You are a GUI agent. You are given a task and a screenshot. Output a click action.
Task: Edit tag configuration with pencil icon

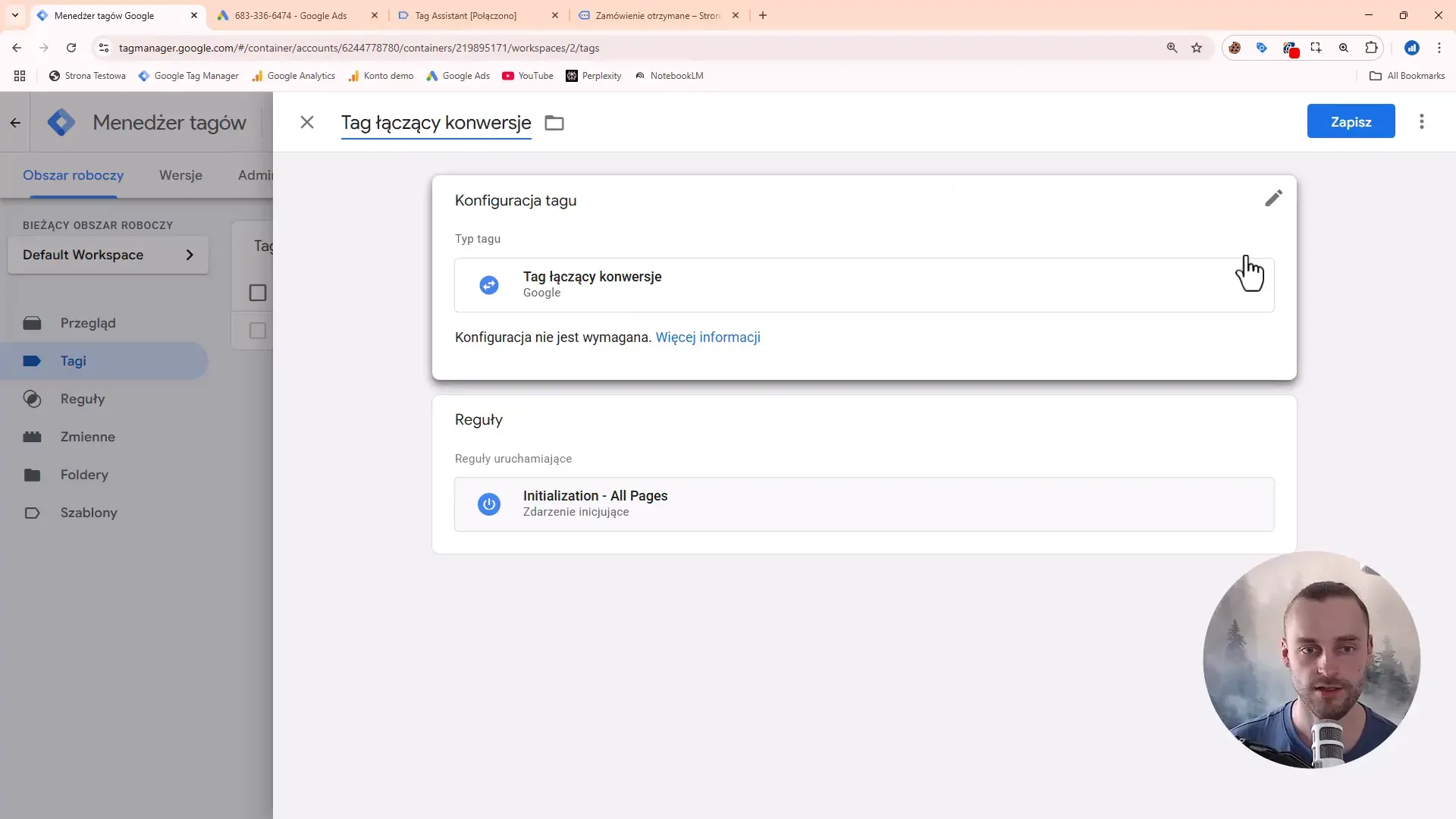pyautogui.click(x=1273, y=198)
